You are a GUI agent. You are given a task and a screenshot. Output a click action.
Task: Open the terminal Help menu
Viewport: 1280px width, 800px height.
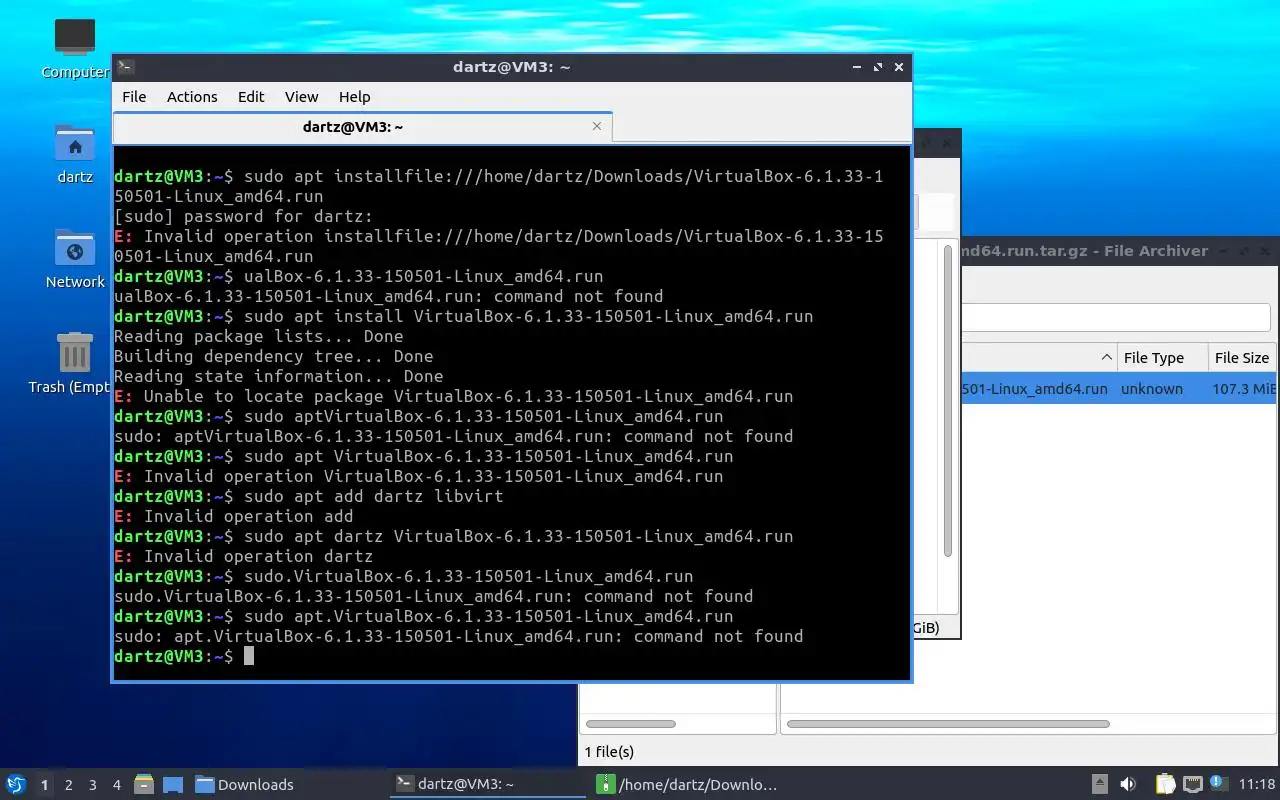click(x=354, y=97)
